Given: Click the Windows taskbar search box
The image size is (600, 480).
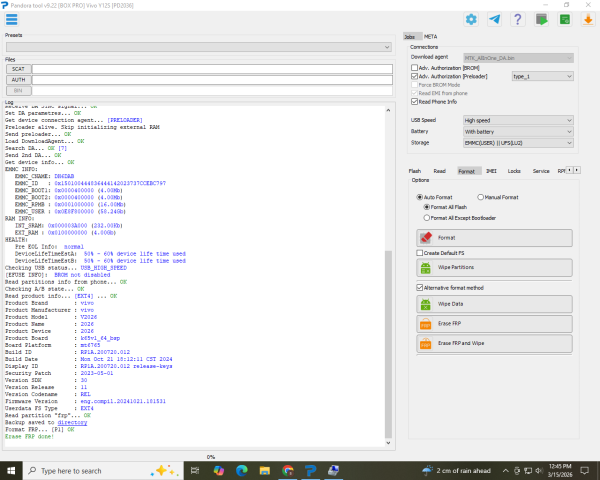Looking at the screenshot, I should [x=103, y=471].
